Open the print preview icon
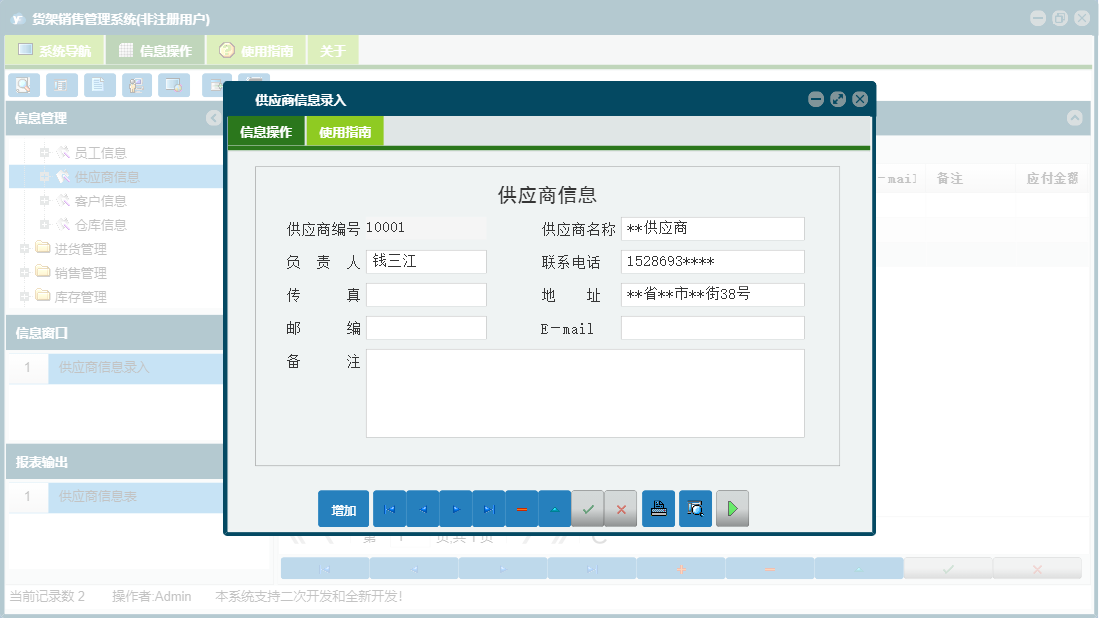 (695, 508)
